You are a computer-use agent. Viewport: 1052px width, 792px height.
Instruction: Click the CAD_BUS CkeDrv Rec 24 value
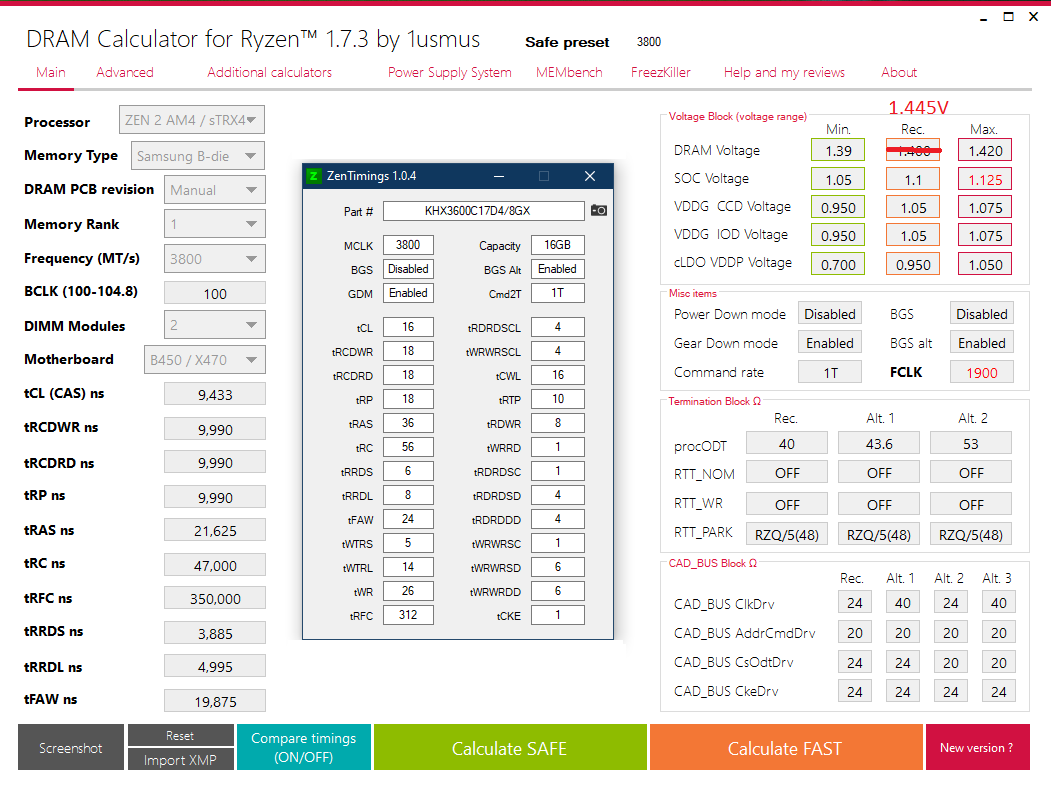coord(855,691)
